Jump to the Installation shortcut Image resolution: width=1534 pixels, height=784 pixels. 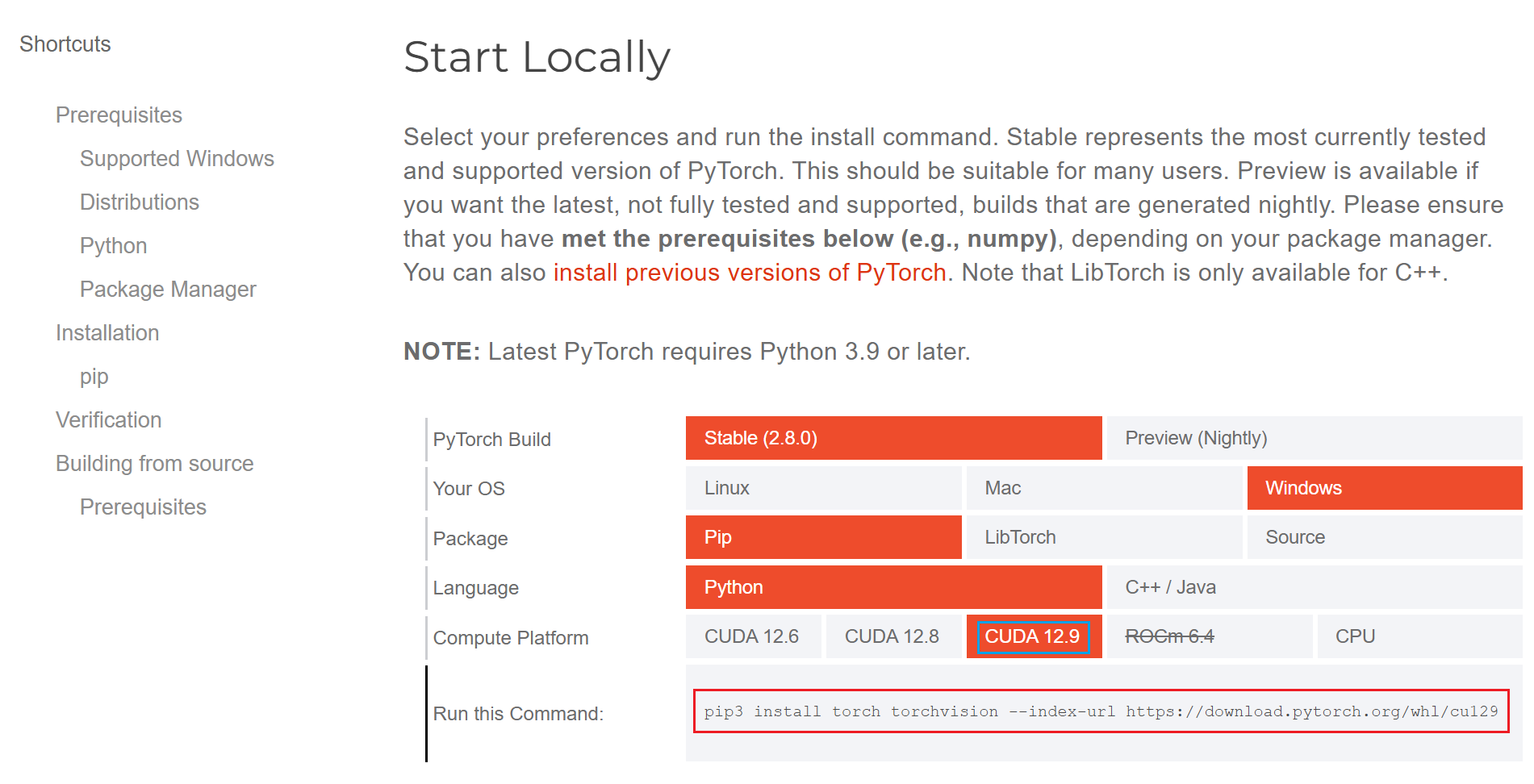pyautogui.click(x=107, y=333)
